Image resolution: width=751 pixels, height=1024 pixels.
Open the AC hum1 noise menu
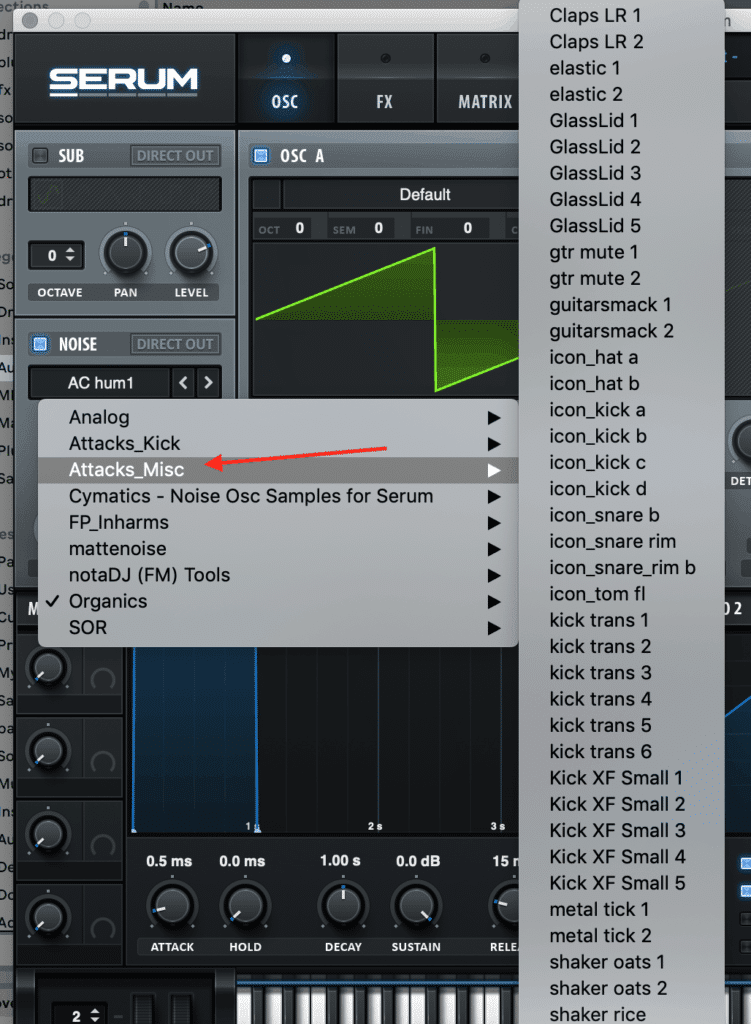point(100,383)
